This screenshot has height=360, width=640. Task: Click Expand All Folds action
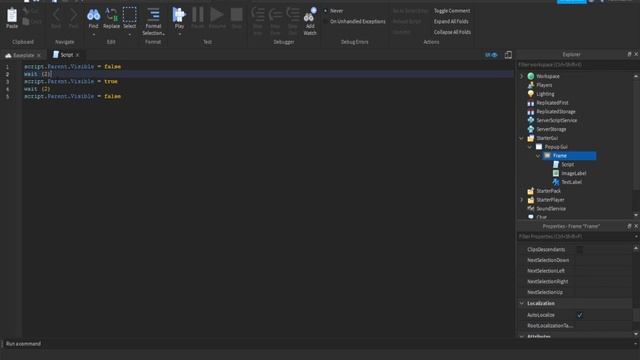(x=451, y=21)
